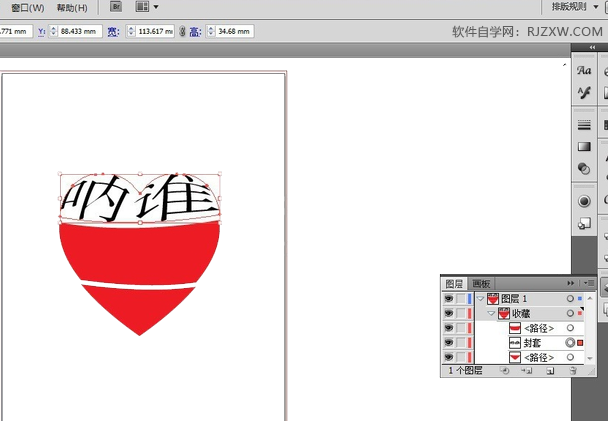The height and width of the screenshot is (421, 608).
Task: Click target circle for 图层 1
Action: click(x=570, y=298)
